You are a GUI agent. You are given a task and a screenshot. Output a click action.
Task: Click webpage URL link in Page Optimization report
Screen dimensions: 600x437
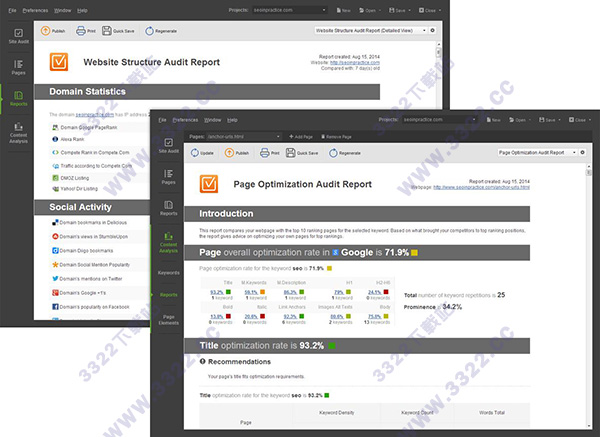pos(481,187)
